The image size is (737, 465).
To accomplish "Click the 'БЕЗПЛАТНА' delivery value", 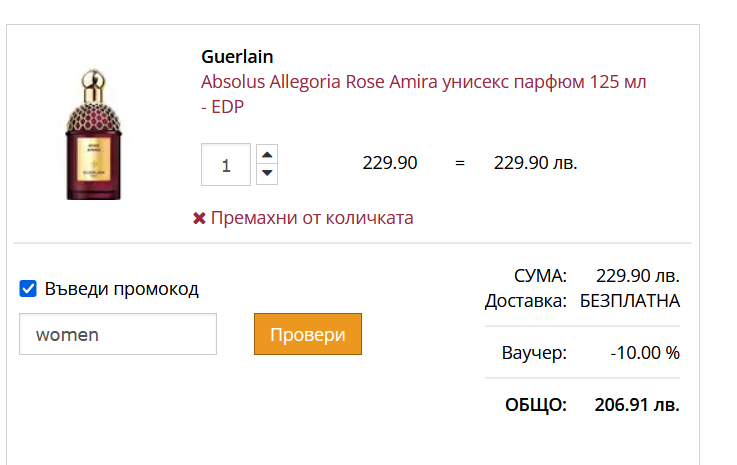I will click(x=630, y=300).
